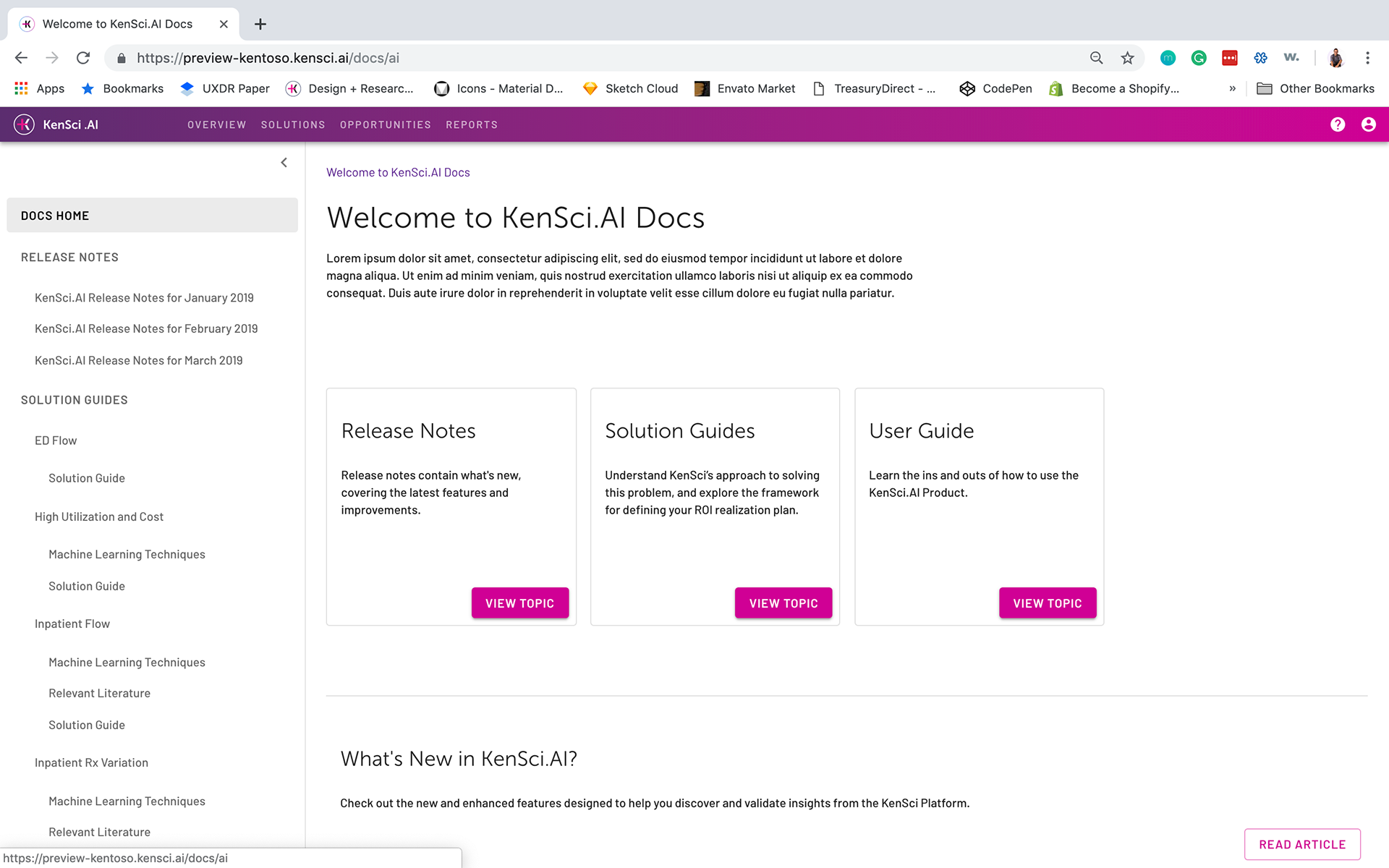Click the browser back arrow
Image resolution: width=1389 pixels, height=868 pixels.
(21, 58)
